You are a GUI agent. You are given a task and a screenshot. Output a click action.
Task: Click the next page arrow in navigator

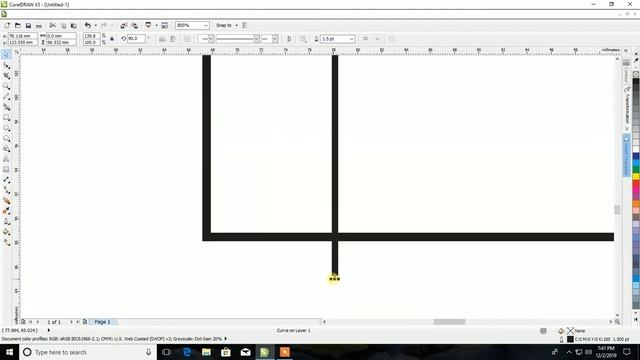(x=71, y=322)
